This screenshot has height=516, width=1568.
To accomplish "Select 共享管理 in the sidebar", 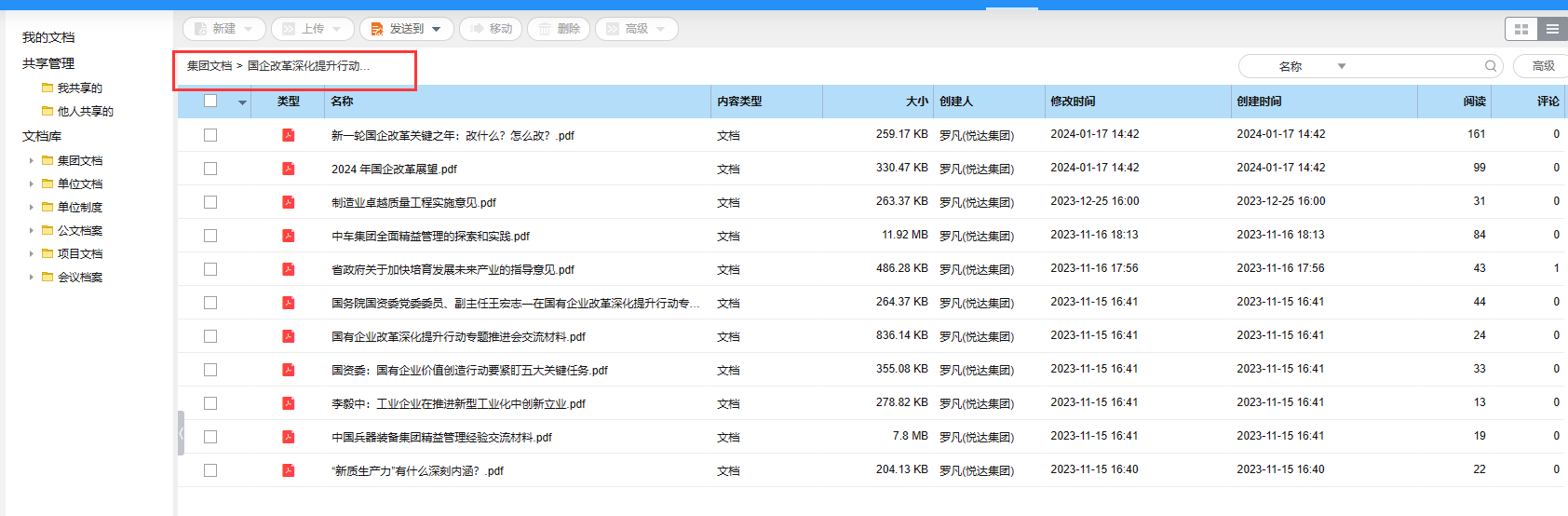I will click(48, 63).
